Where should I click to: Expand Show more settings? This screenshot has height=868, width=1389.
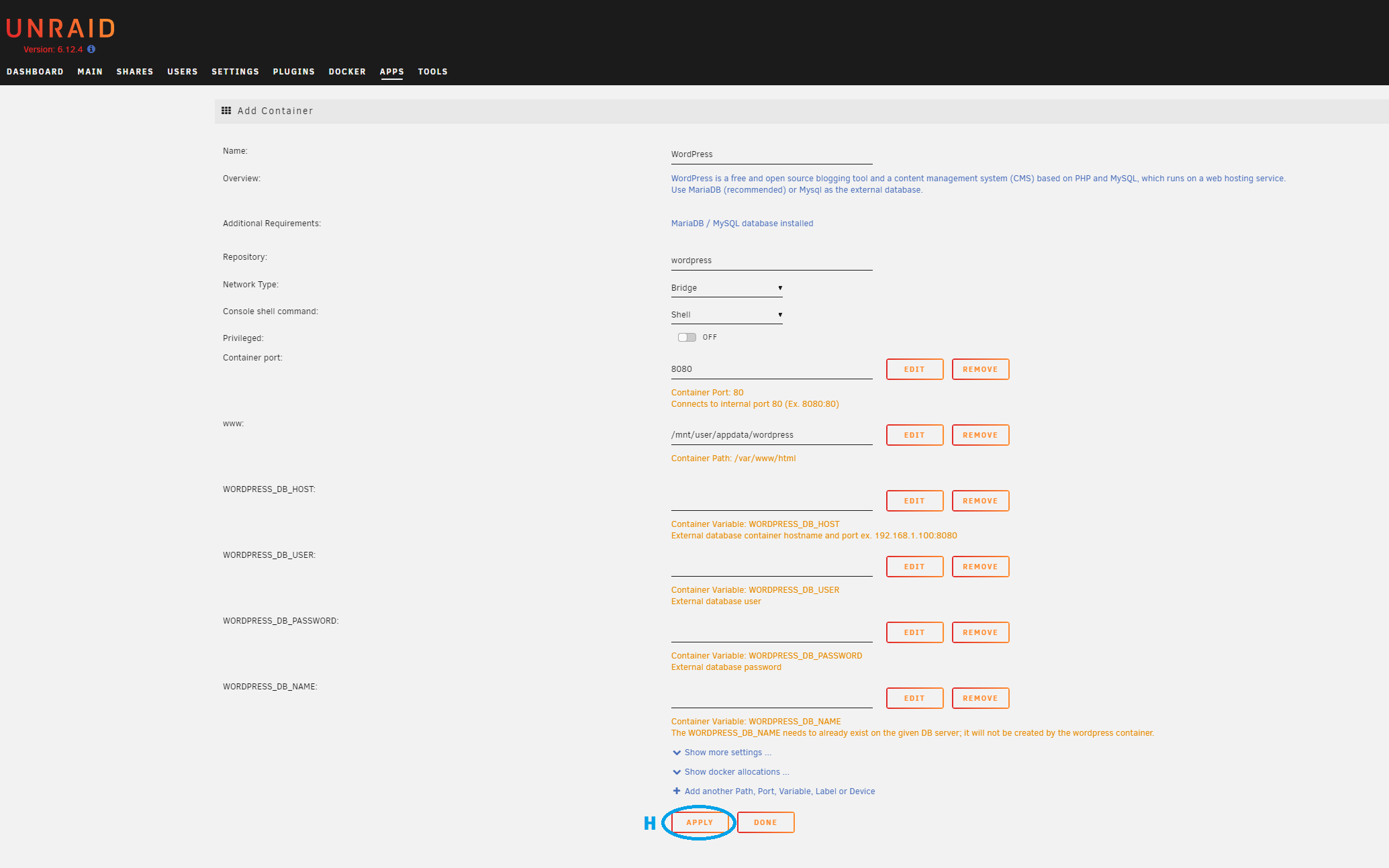coord(727,753)
